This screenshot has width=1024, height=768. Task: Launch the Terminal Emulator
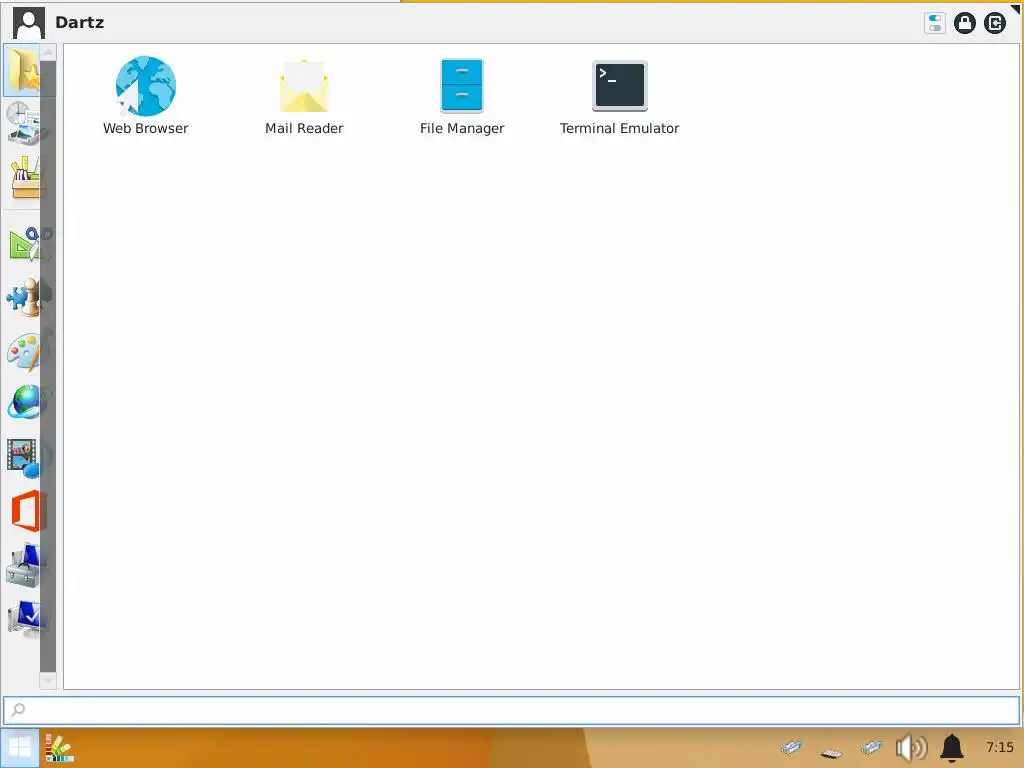[x=619, y=96]
